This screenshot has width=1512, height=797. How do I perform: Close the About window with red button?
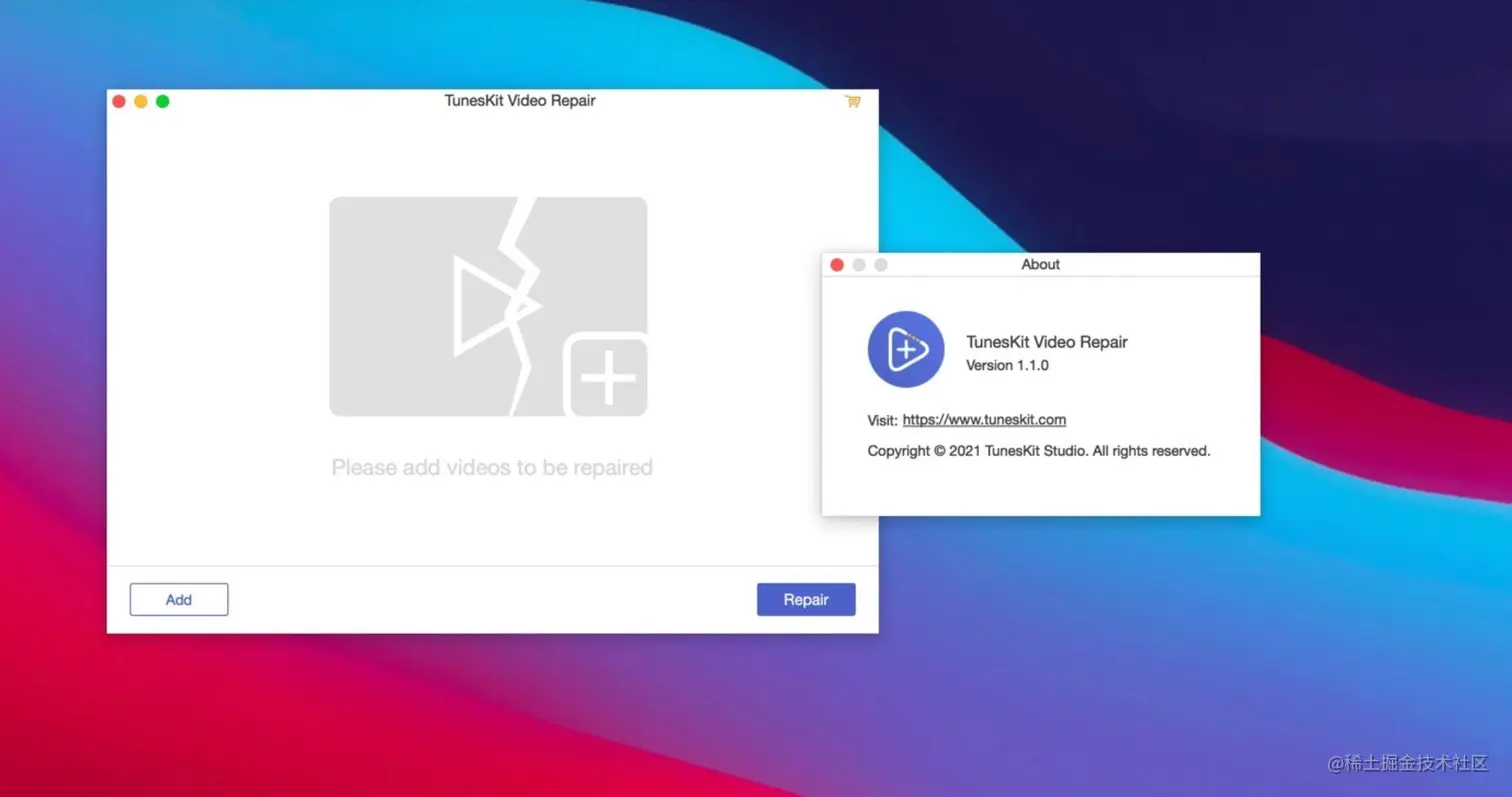coord(837,265)
